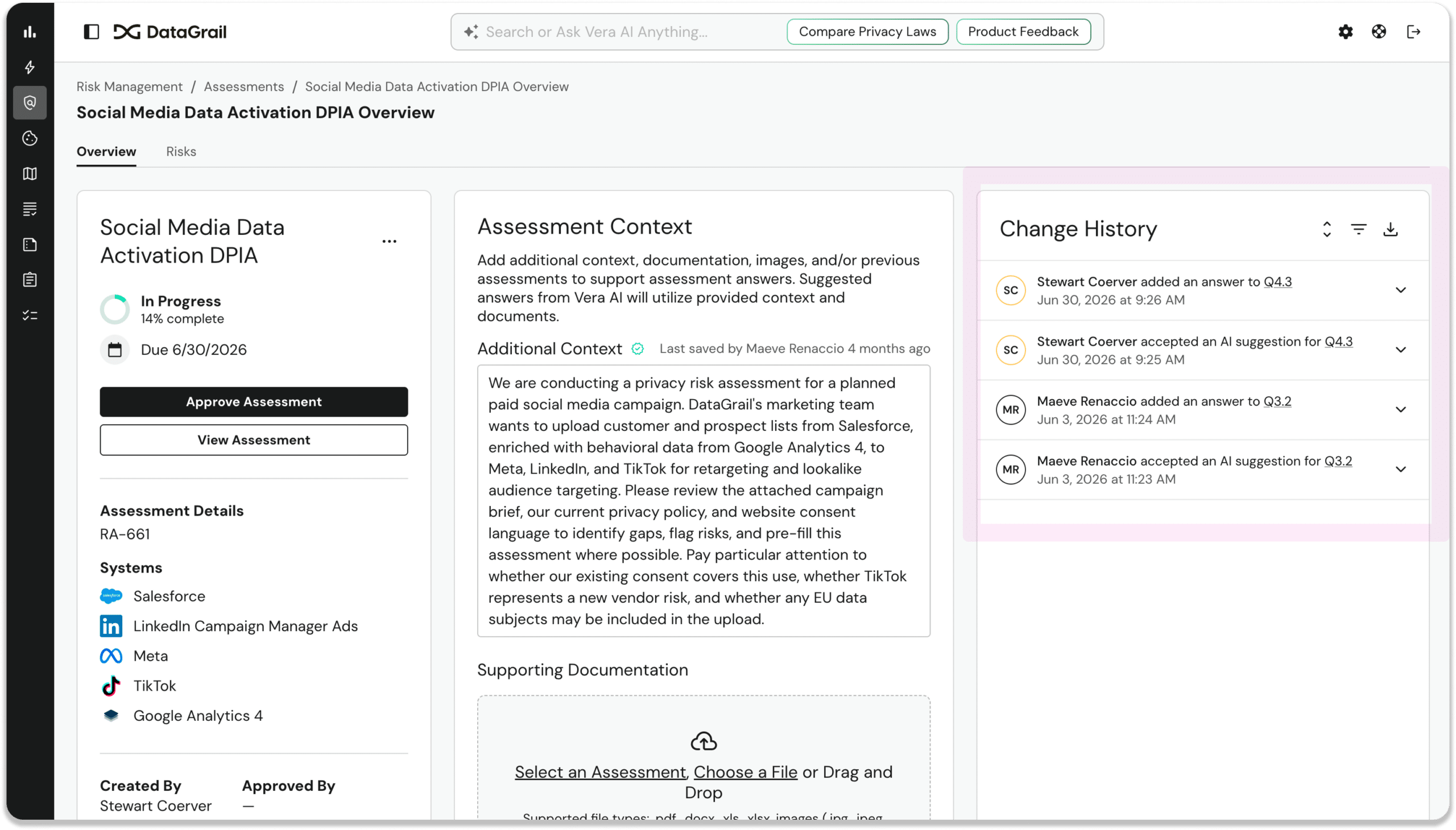Click the Vera AI sparkle icon
The image size is (1456, 830).
click(x=471, y=32)
